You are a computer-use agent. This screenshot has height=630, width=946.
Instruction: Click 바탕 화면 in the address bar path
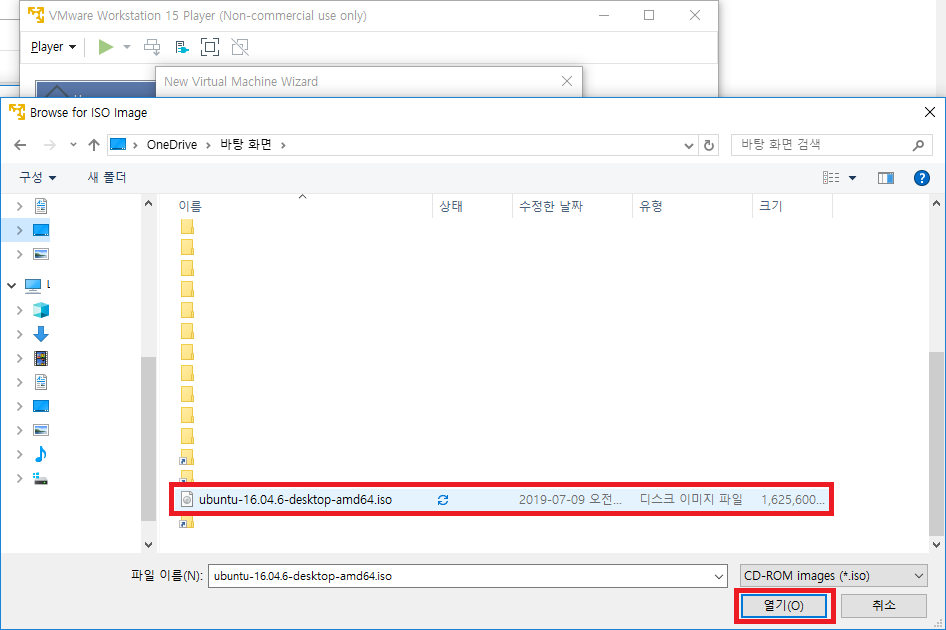(x=246, y=145)
